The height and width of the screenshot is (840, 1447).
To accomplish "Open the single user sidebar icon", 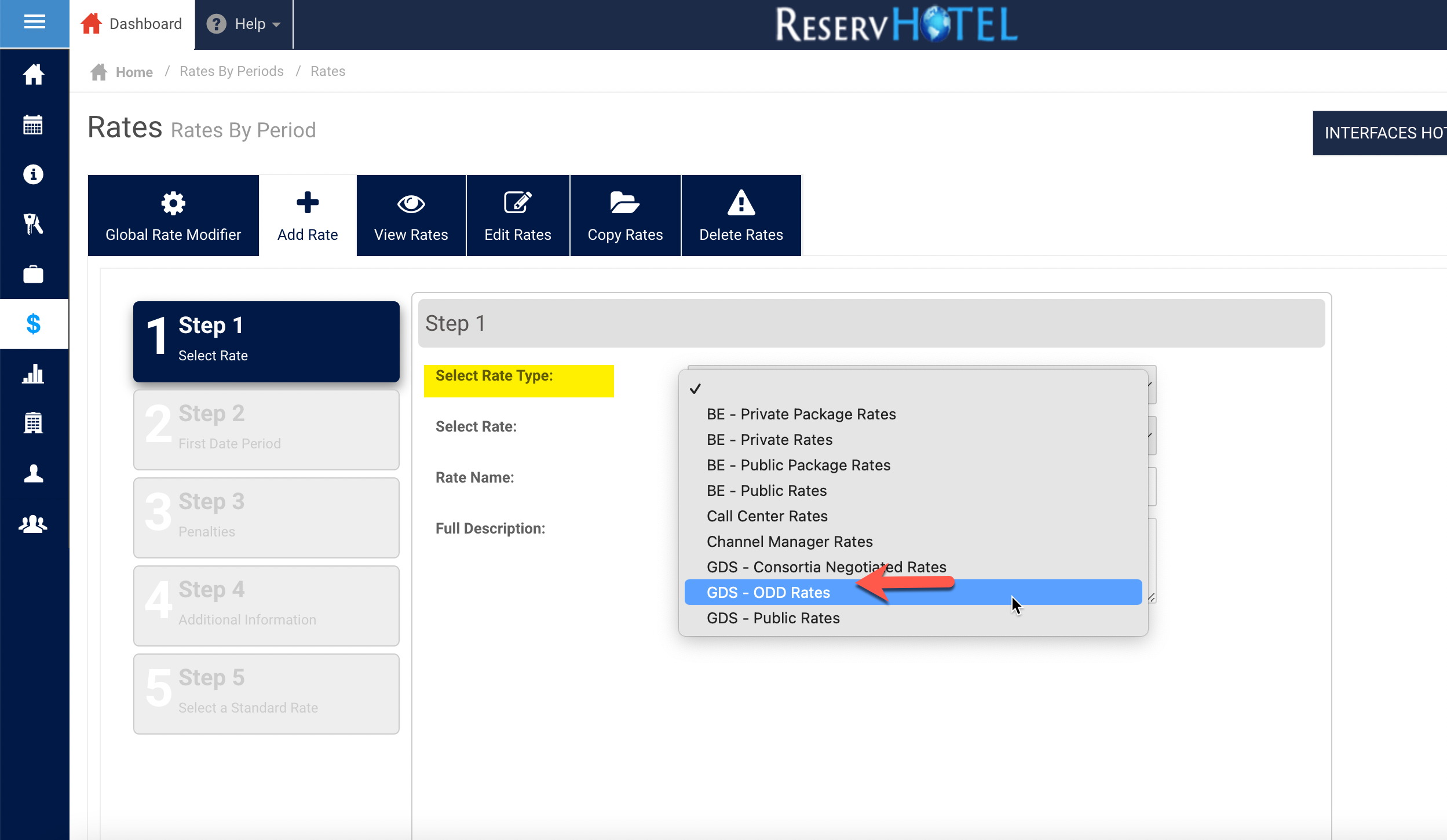I will pos(33,473).
